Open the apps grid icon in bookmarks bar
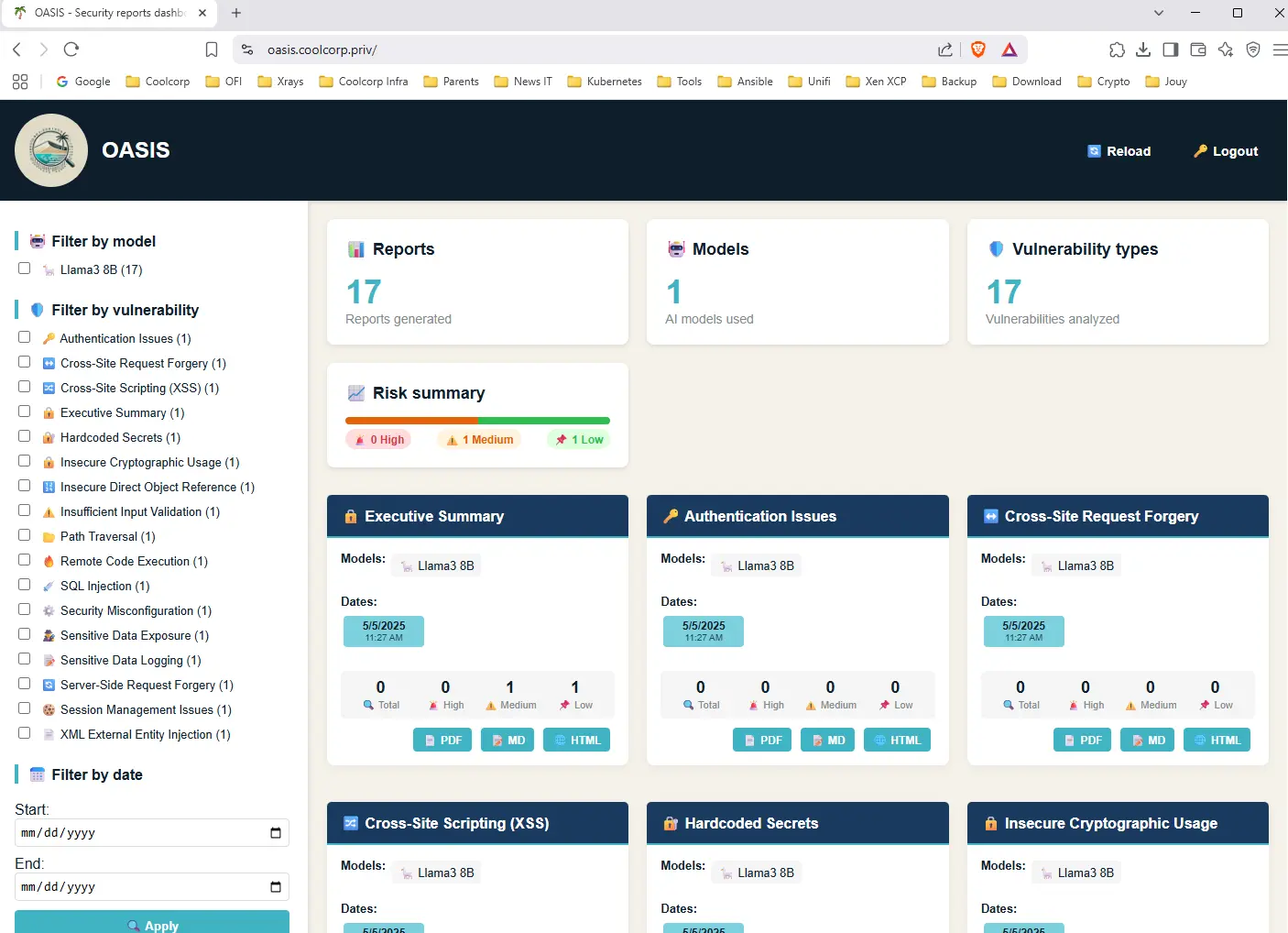The height and width of the screenshot is (933, 1288). pos(20,82)
